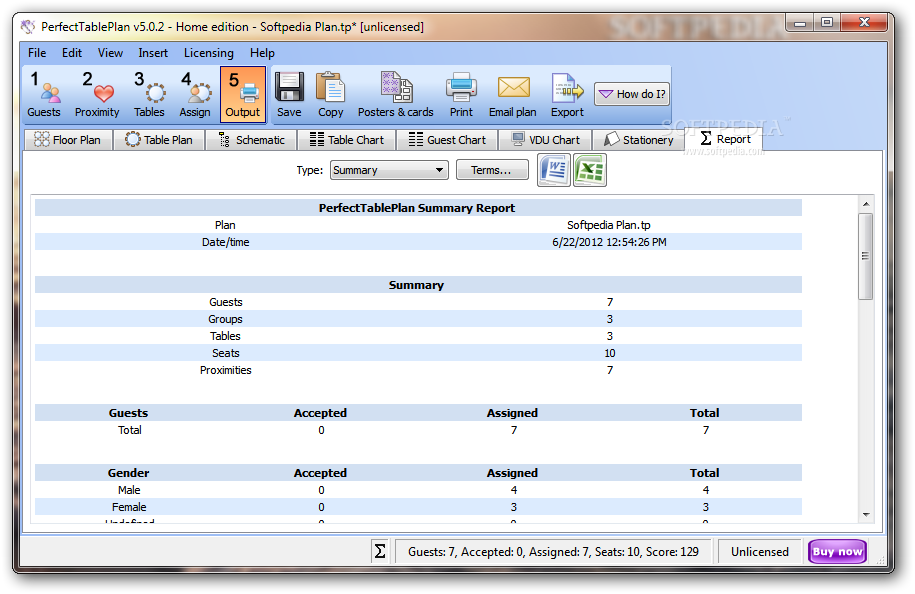Click the report vertical scrollbar thumb
The width and height of the screenshot is (915, 594).
coord(866,256)
